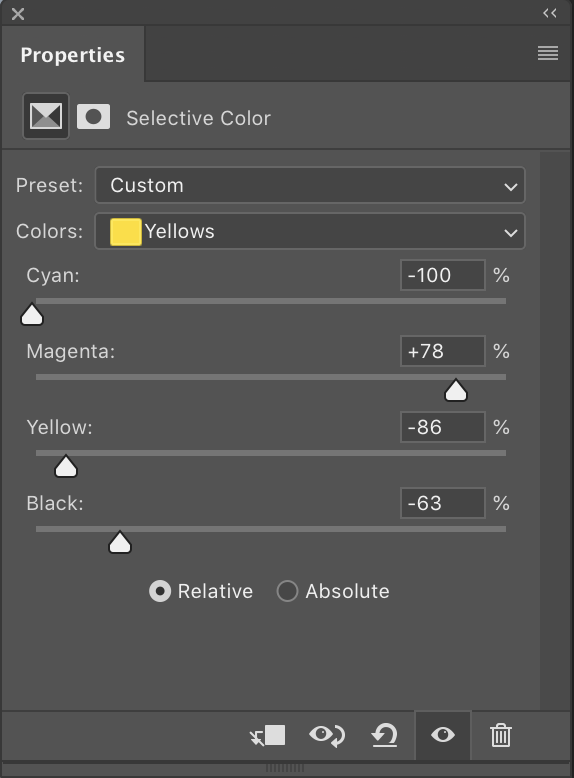This screenshot has height=778, width=574.
Task: Reset adjustment to defaults
Action: pos(384,735)
